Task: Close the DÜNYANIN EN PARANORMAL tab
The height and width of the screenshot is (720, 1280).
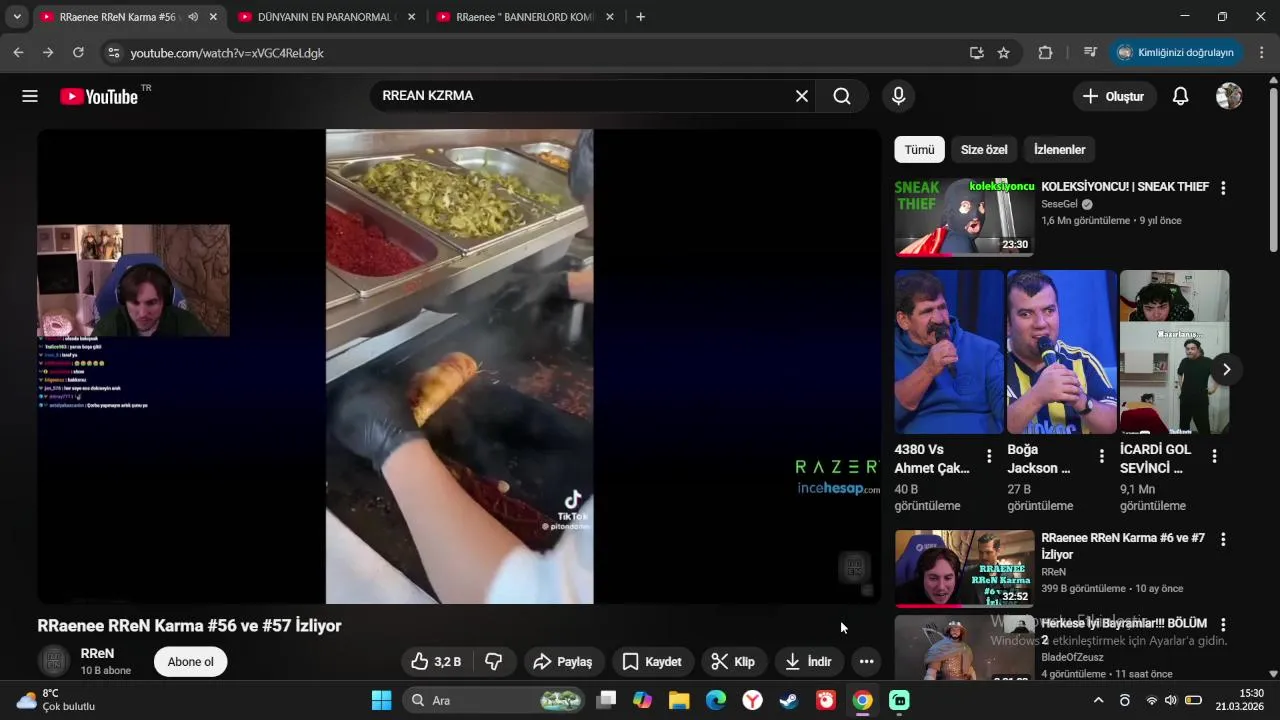Action: point(411,17)
